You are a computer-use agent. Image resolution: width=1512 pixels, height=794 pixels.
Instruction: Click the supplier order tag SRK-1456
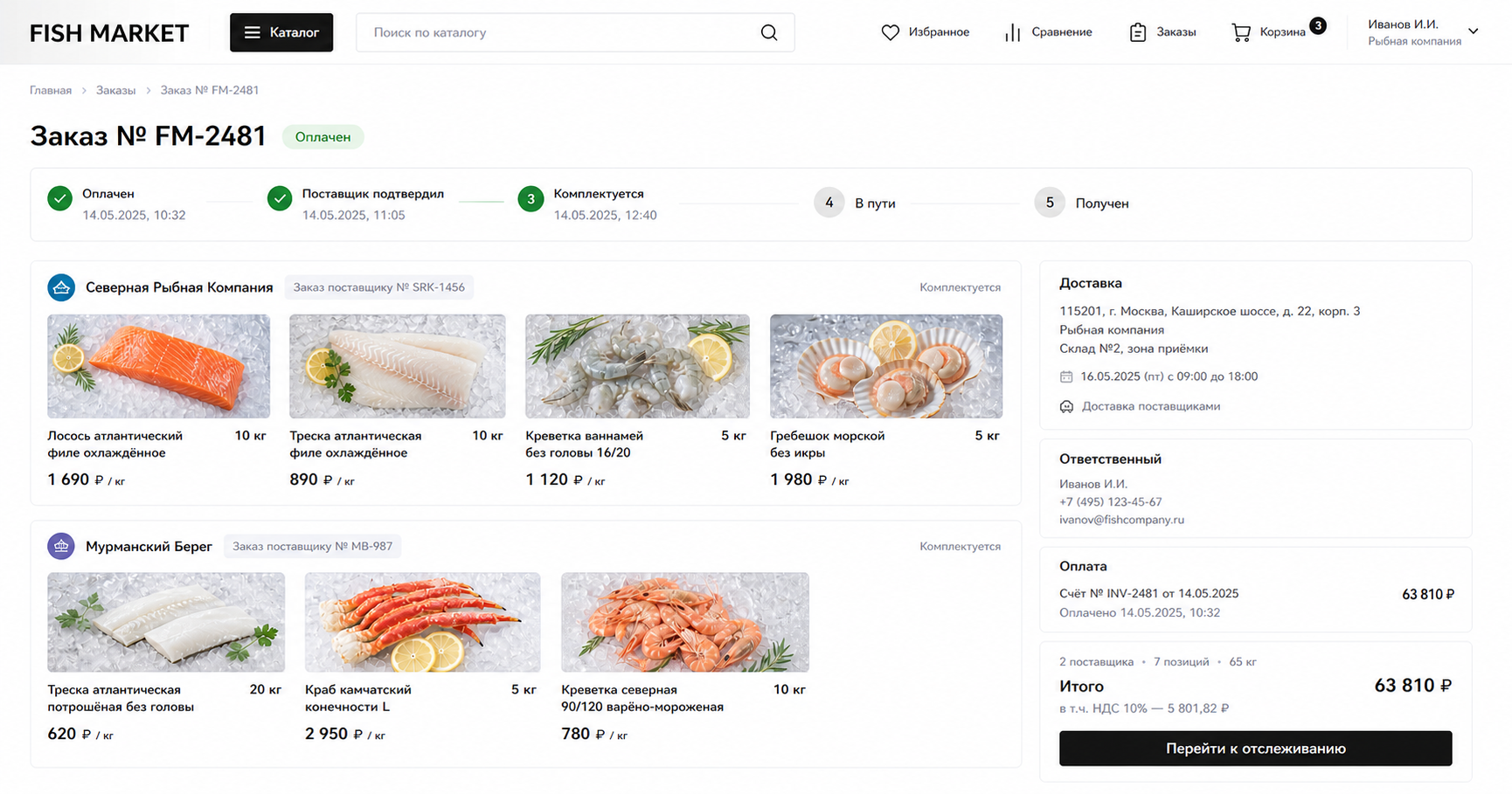point(379,287)
